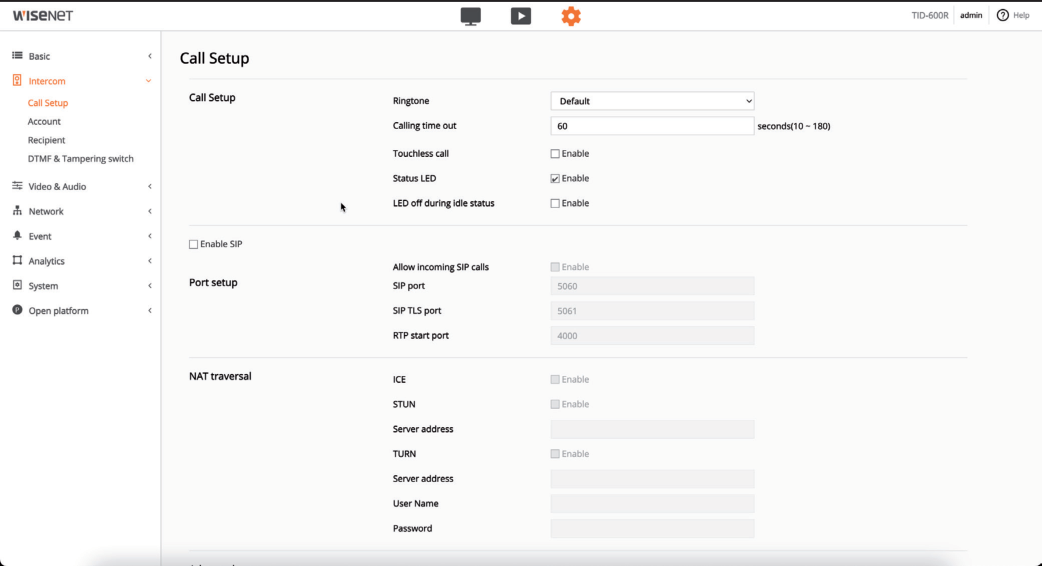Click the Analytics frame icon
The image size is (1042, 566).
point(17,260)
